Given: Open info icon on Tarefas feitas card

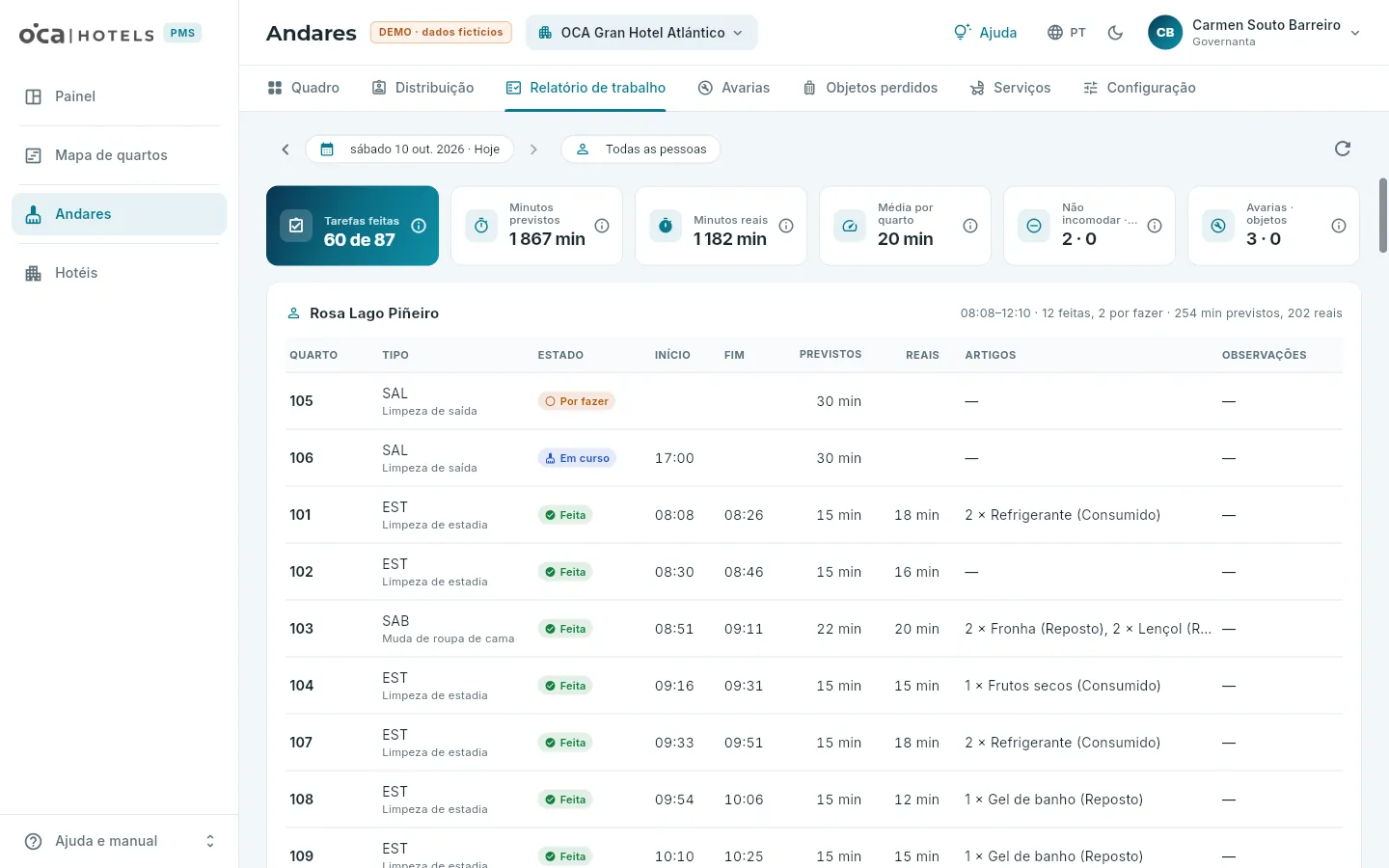Looking at the screenshot, I should (x=419, y=226).
